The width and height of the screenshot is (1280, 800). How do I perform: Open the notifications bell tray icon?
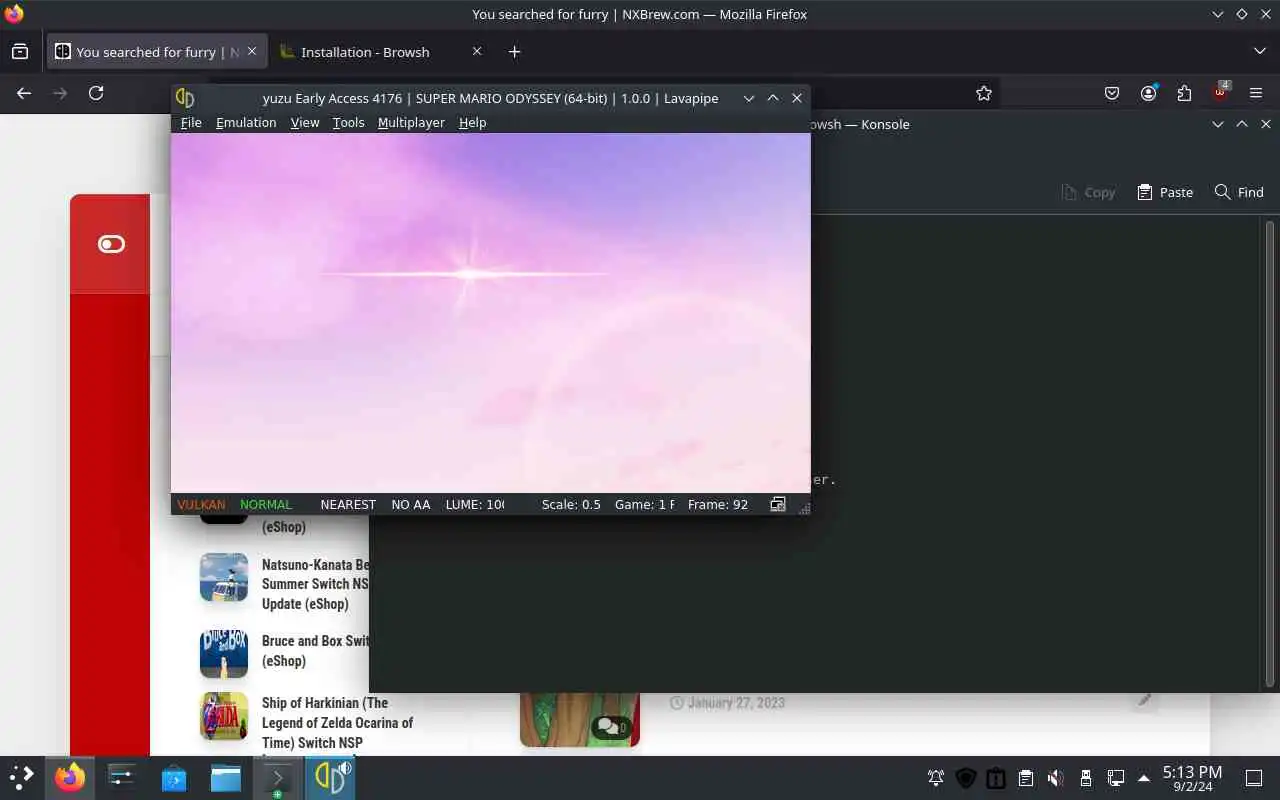pos(936,778)
